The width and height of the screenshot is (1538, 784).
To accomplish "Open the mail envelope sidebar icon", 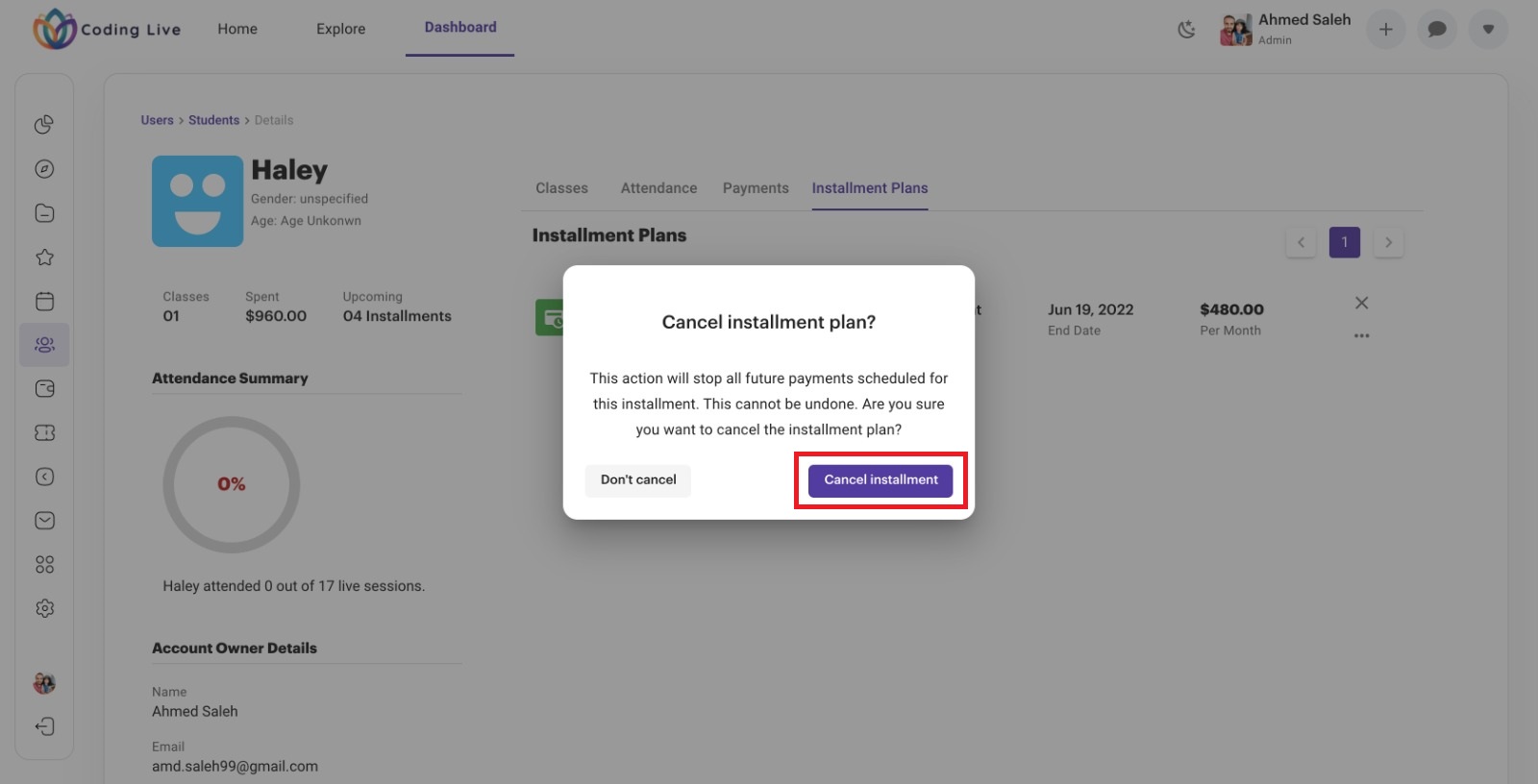I will [x=44, y=521].
